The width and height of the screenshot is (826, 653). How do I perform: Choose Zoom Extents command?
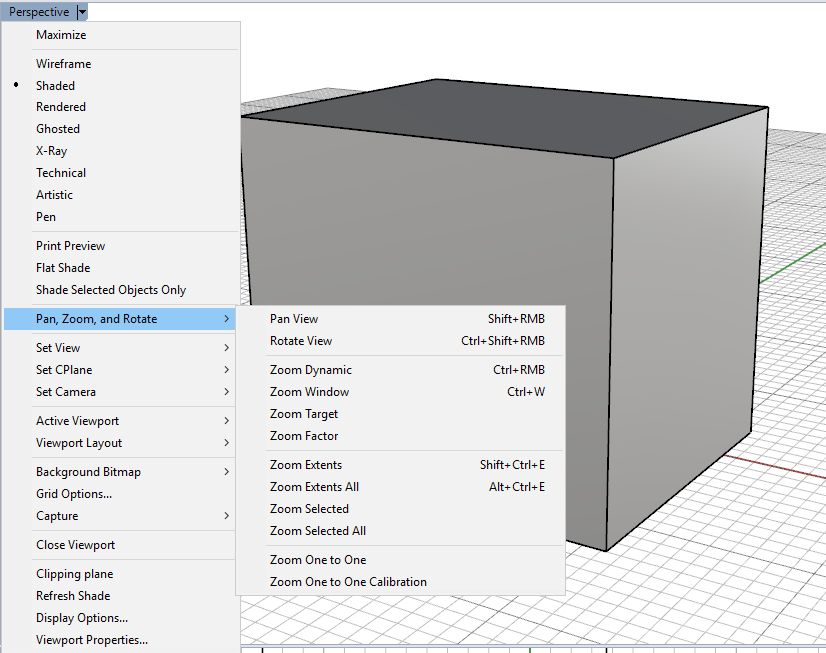[x=400, y=465]
